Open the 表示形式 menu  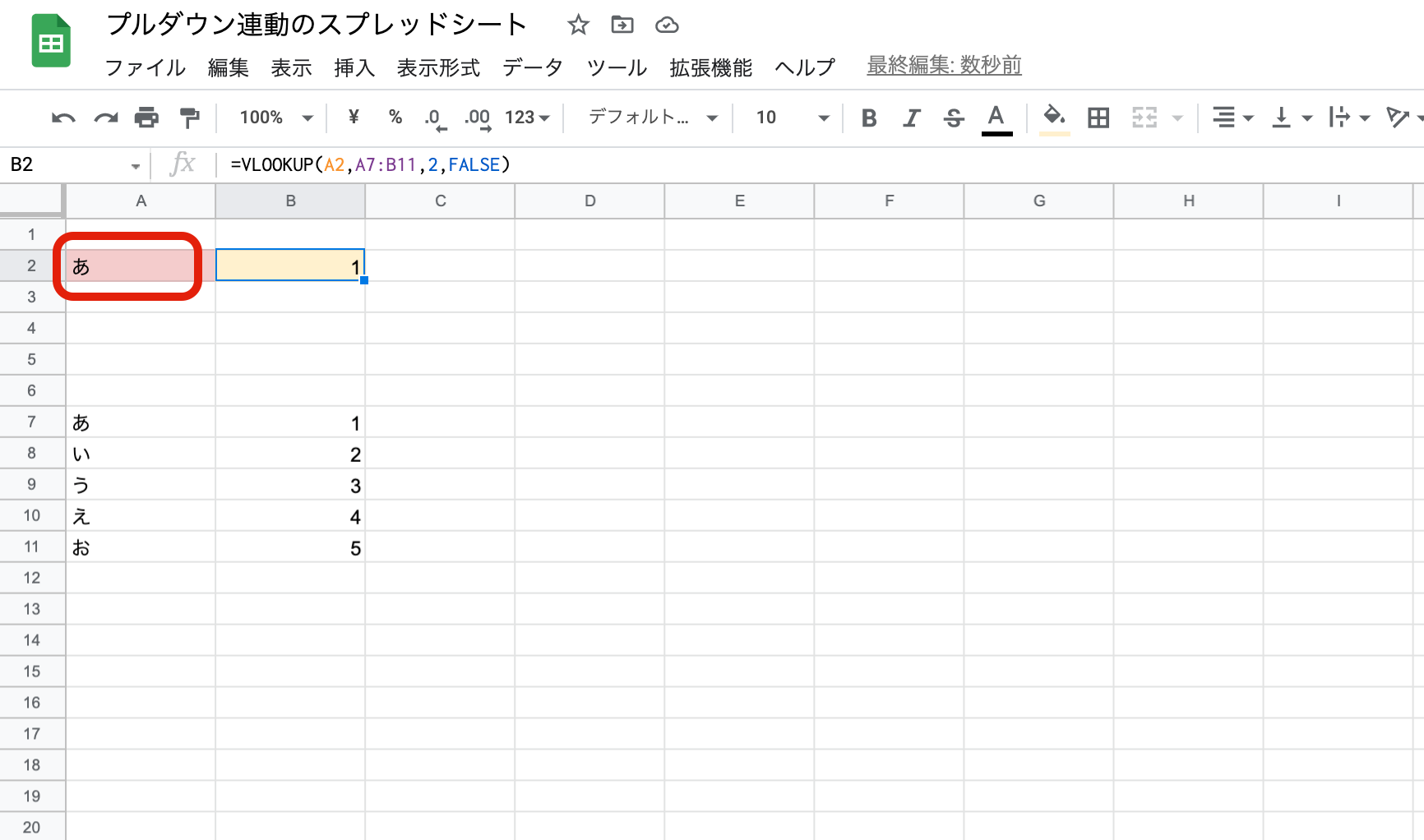(438, 67)
